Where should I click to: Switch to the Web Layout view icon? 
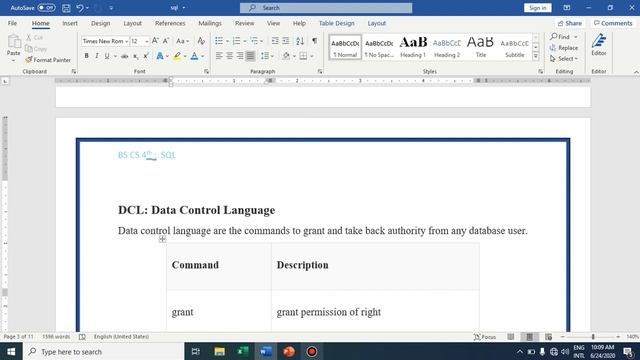click(x=548, y=337)
